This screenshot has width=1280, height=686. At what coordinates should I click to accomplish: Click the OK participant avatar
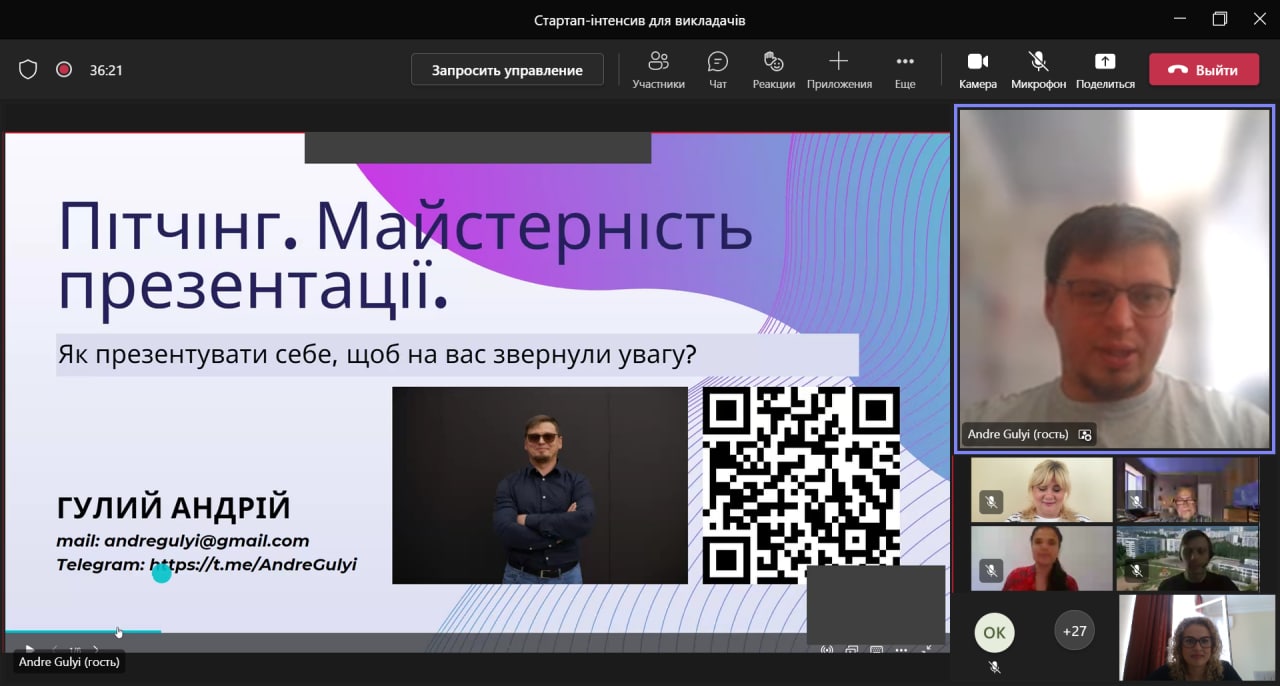(x=994, y=632)
